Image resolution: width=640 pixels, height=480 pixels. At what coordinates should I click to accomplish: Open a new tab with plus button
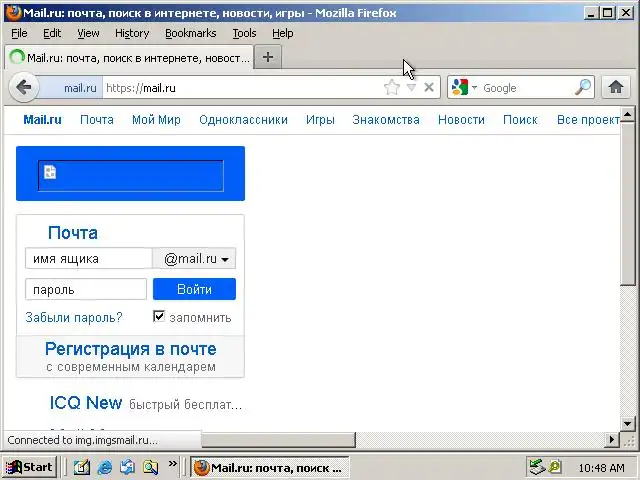click(x=268, y=57)
